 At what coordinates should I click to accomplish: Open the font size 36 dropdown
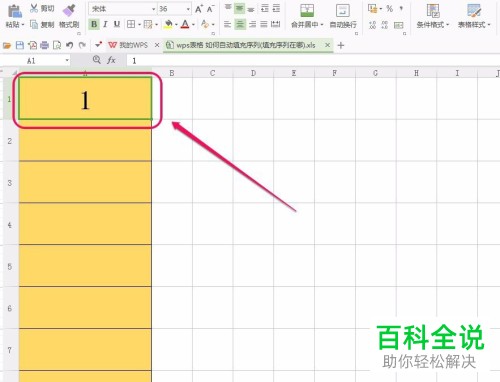pos(188,9)
